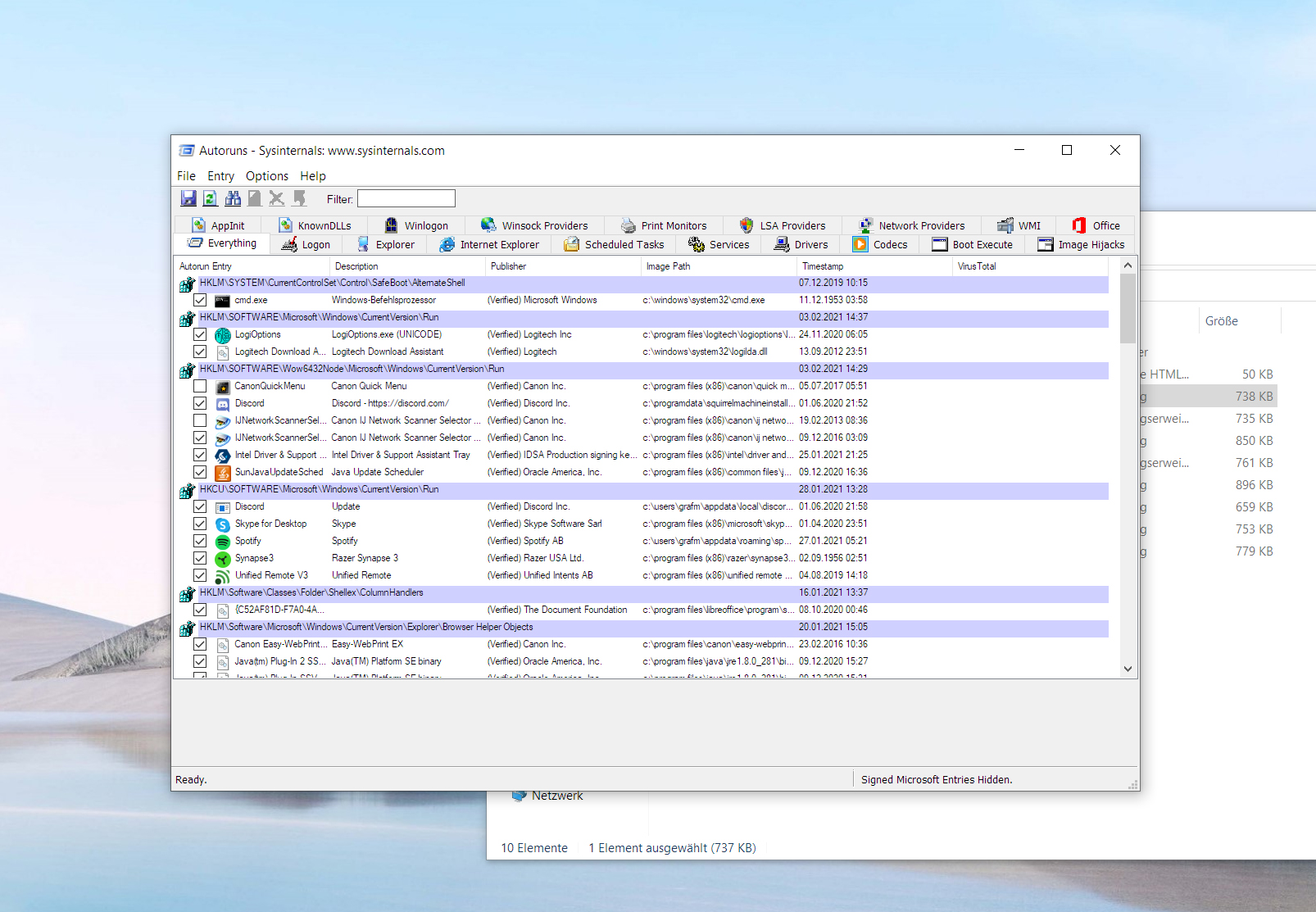
Task: Disable Spotify from starting automatically
Action: coord(200,541)
